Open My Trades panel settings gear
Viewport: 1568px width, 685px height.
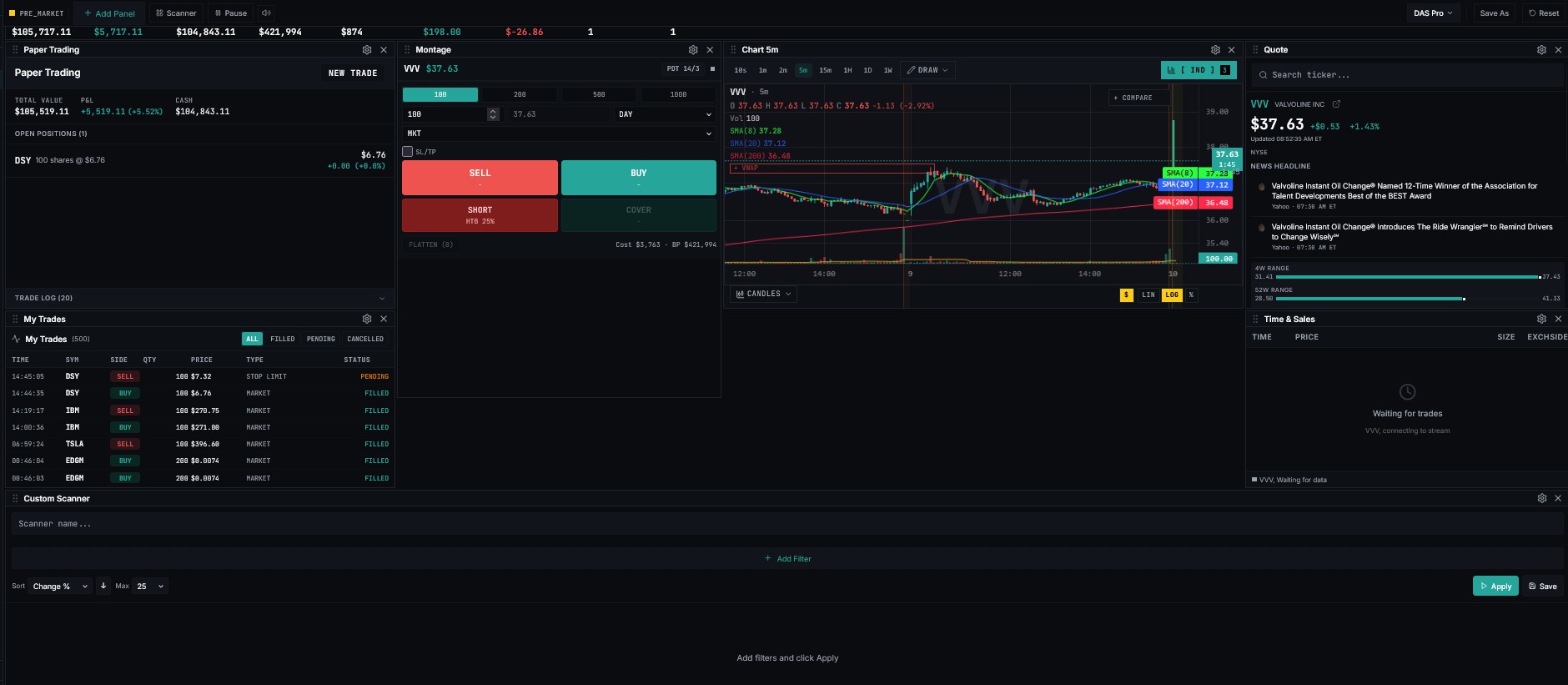point(367,319)
